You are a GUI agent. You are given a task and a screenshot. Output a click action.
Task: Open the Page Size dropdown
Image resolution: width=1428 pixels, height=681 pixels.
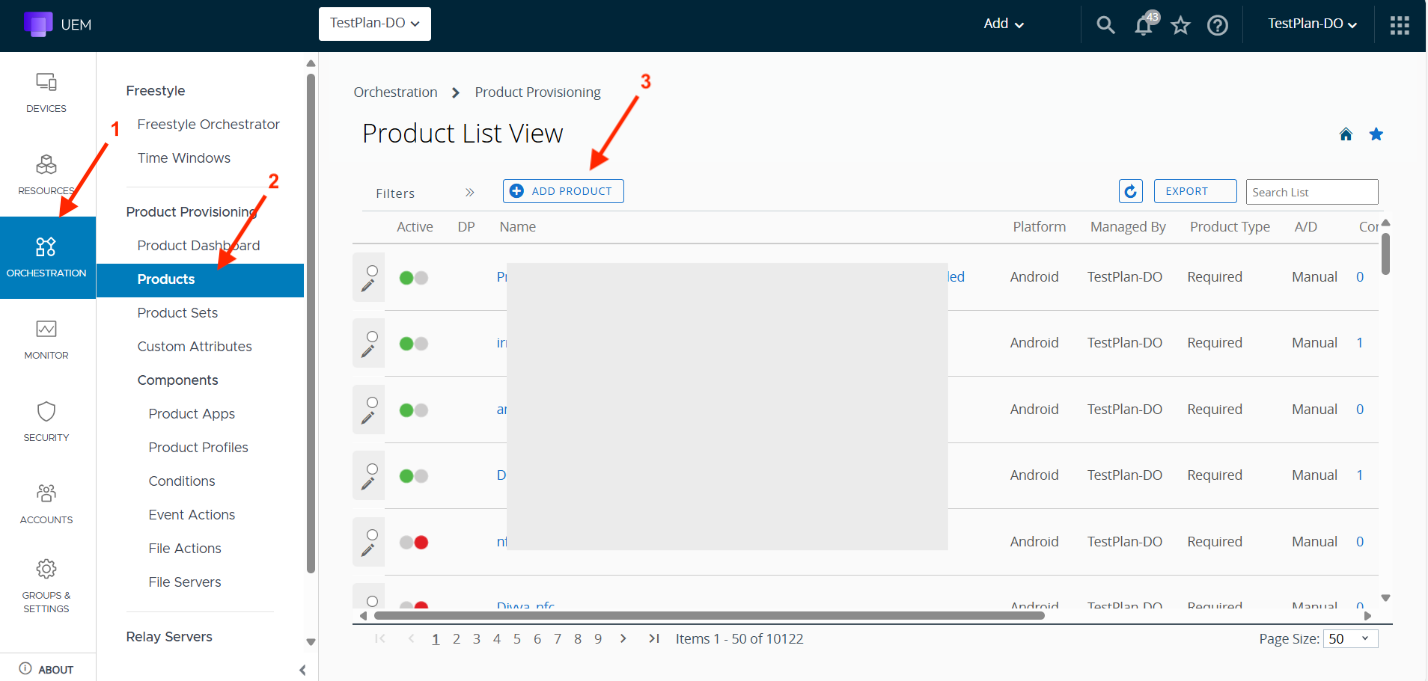tap(1350, 638)
